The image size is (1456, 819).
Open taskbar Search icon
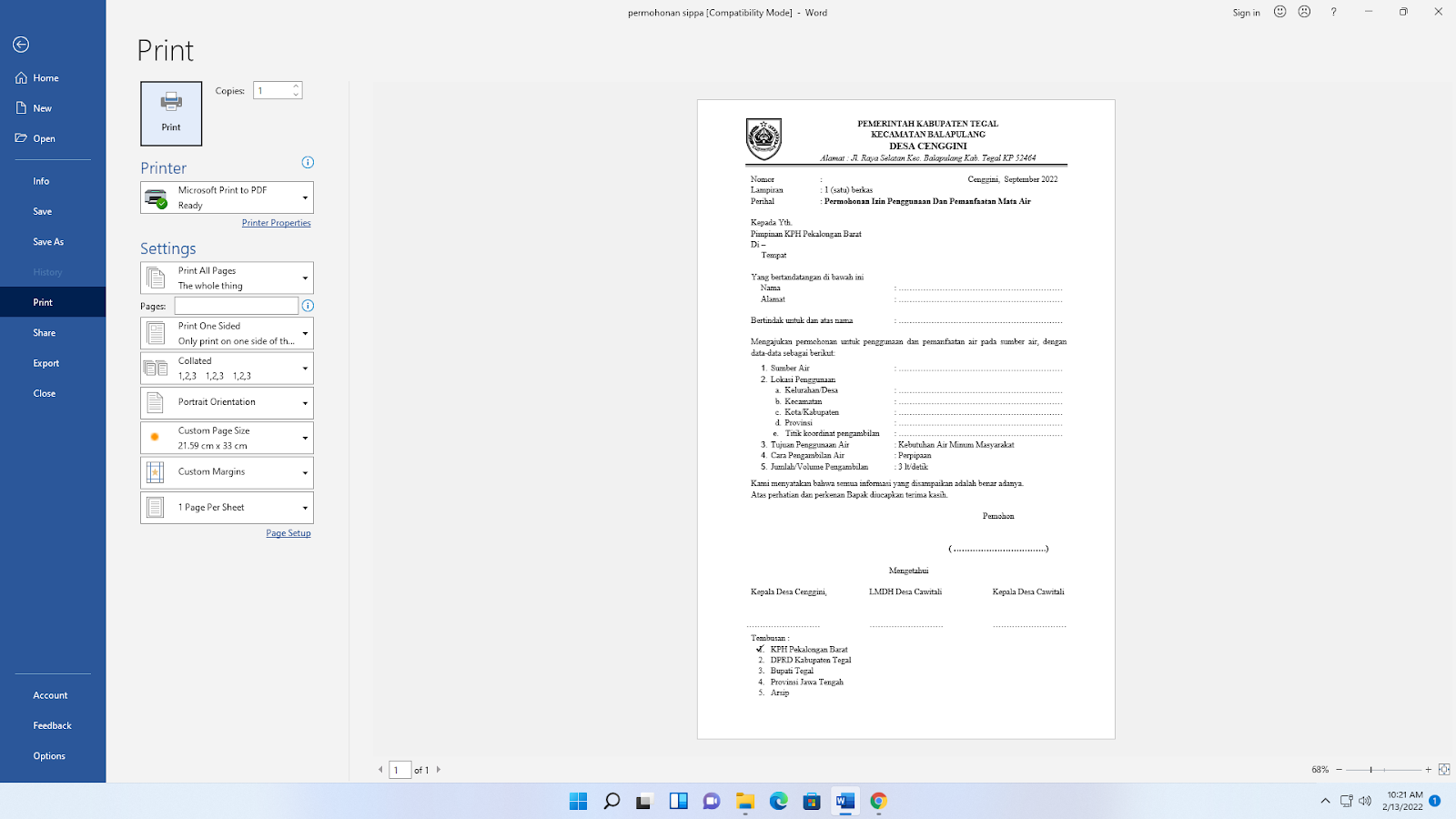coord(612,801)
